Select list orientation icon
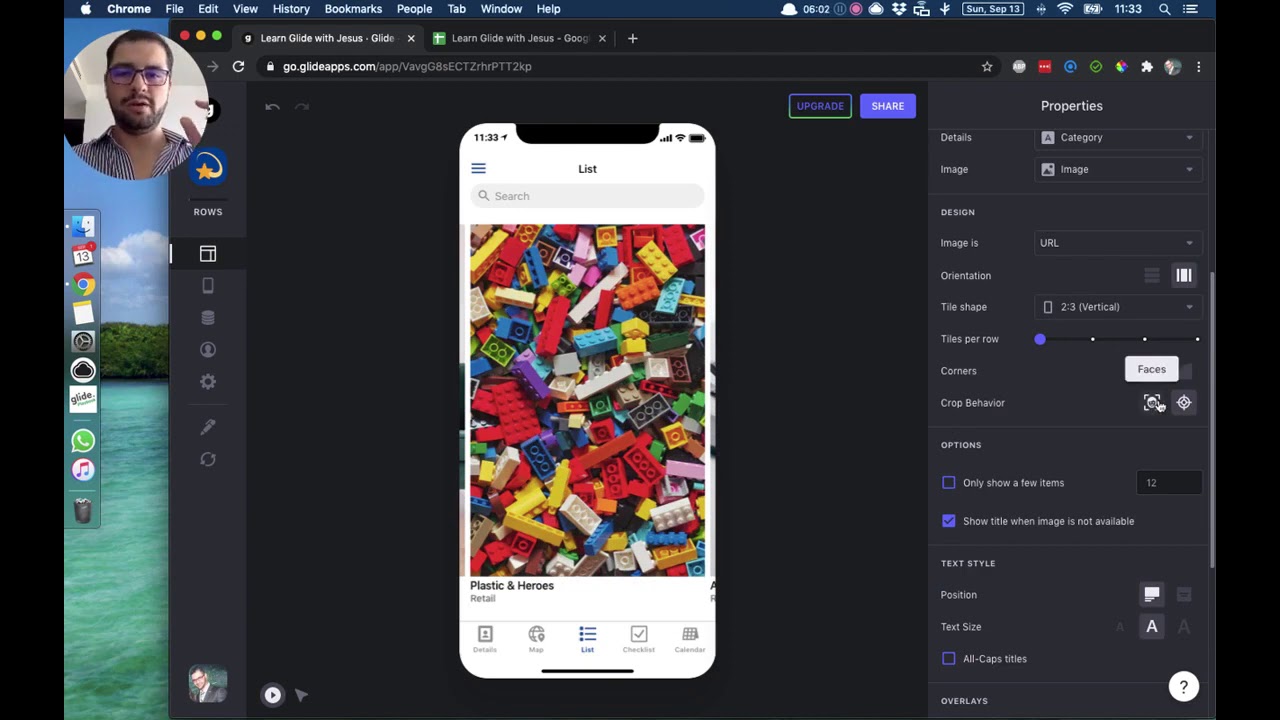The height and width of the screenshot is (720, 1280). coord(1152,276)
